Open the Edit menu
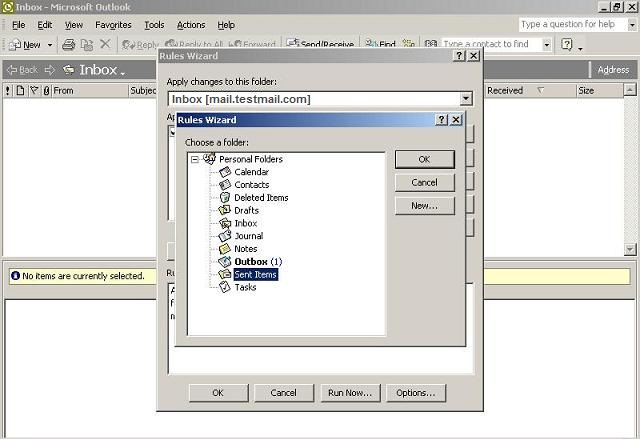Viewport: 640px width, 439px height. 44,25
